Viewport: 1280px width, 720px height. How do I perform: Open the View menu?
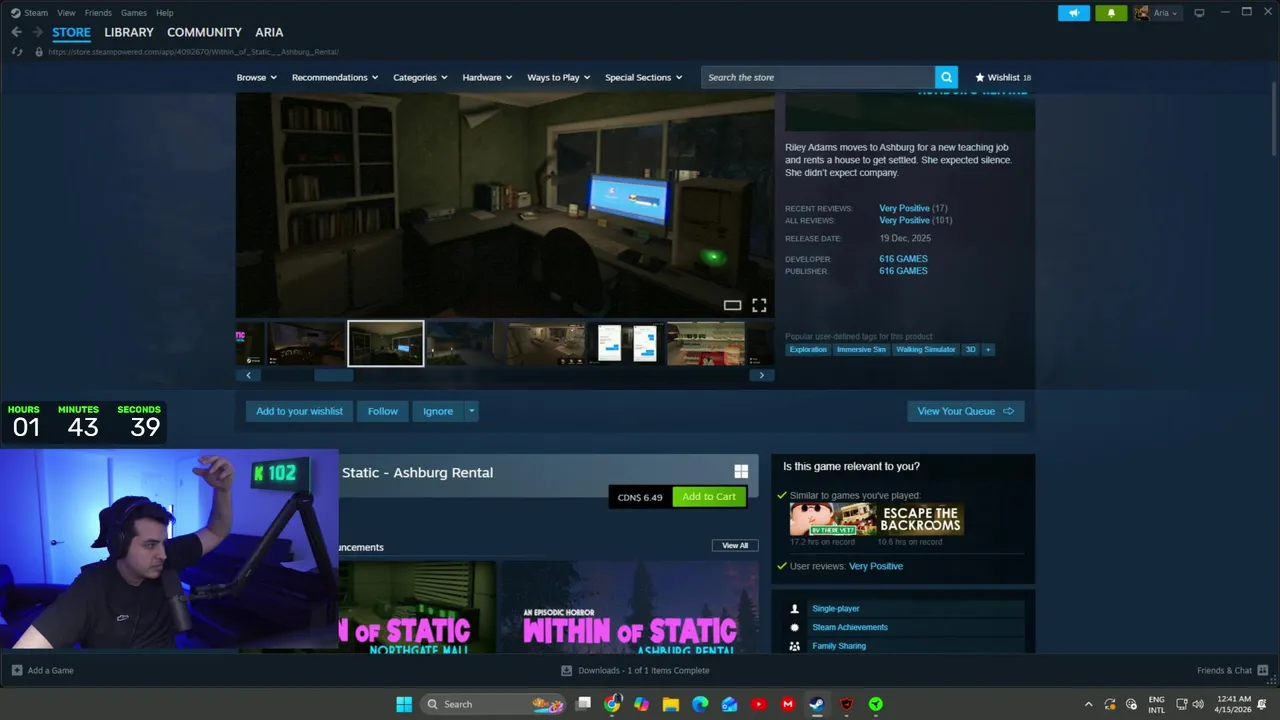click(66, 13)
